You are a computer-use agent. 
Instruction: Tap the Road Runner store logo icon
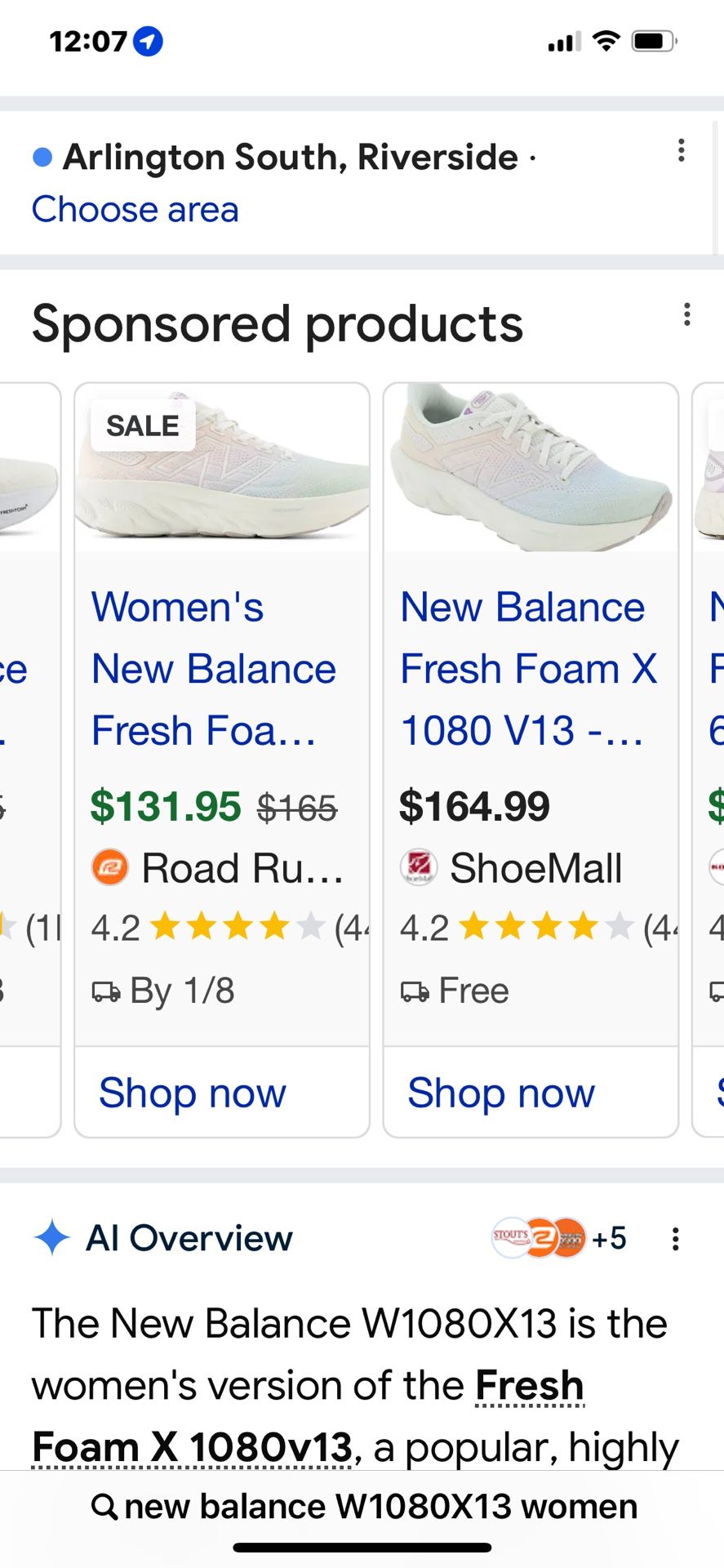(109, 867)
